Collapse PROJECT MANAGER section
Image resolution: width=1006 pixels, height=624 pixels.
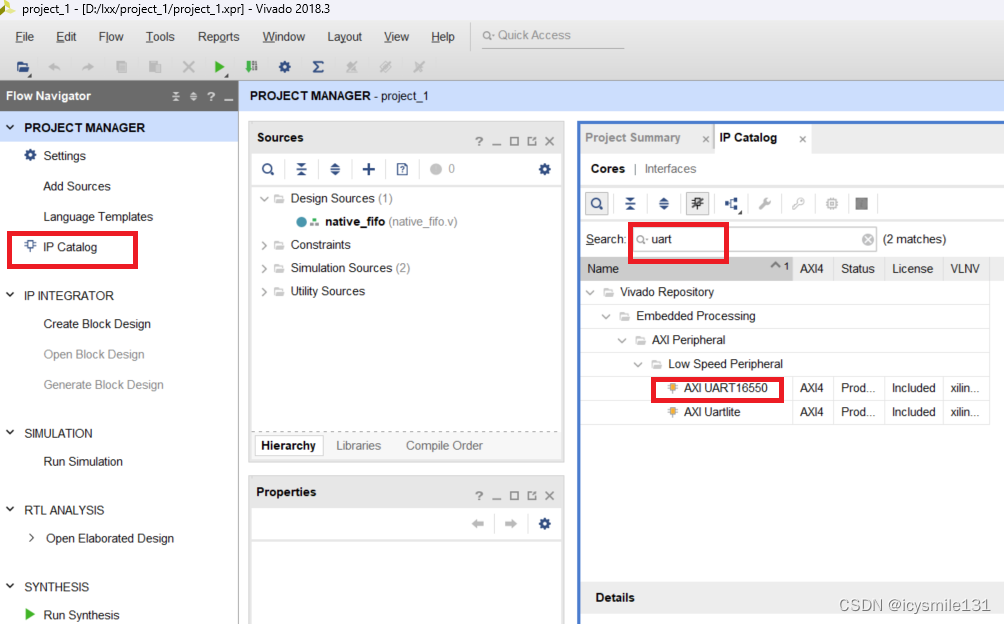pyautogui.click(x=10, y=128)
